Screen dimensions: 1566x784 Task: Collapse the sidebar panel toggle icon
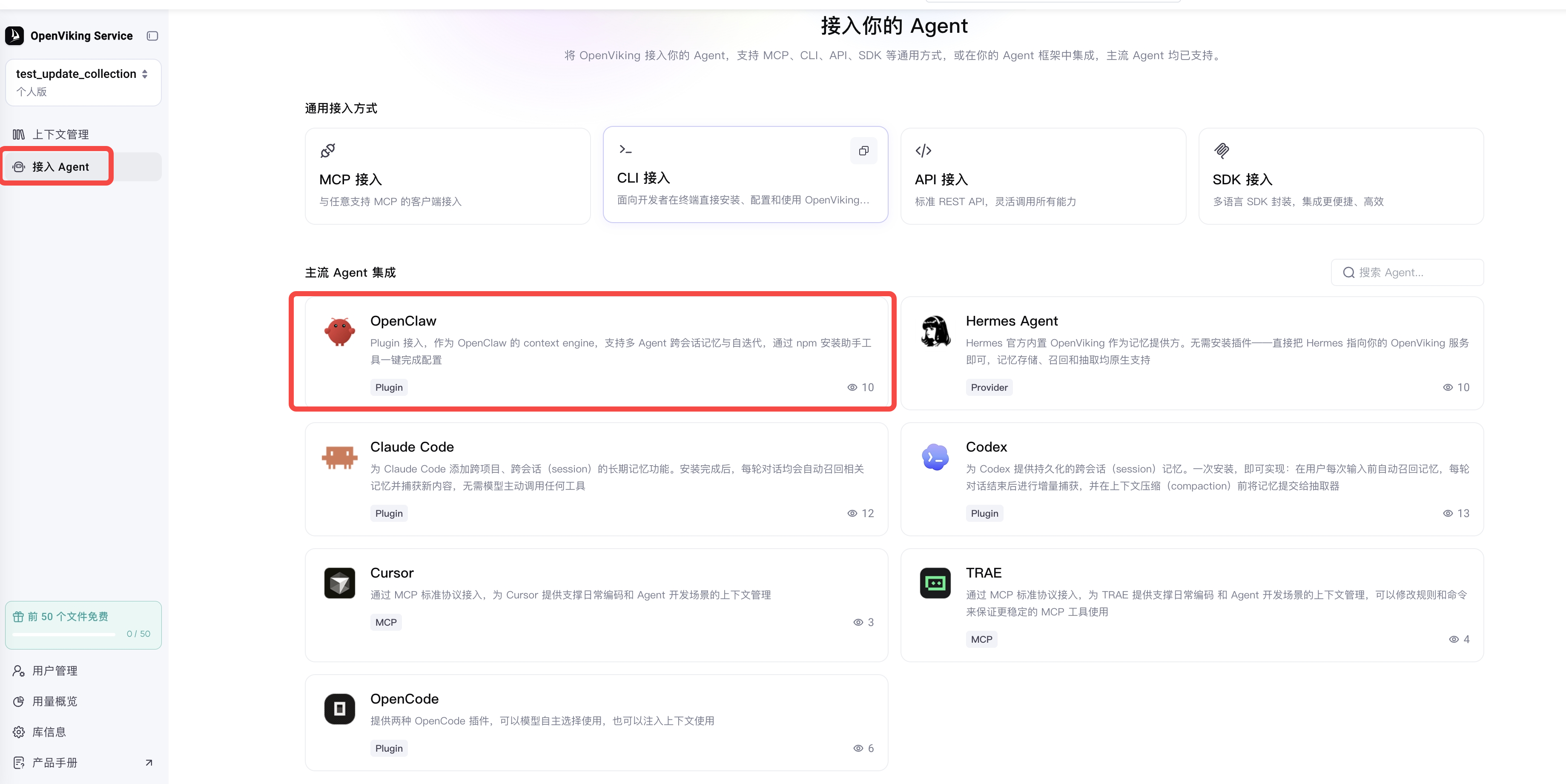[x=152, y=36]
